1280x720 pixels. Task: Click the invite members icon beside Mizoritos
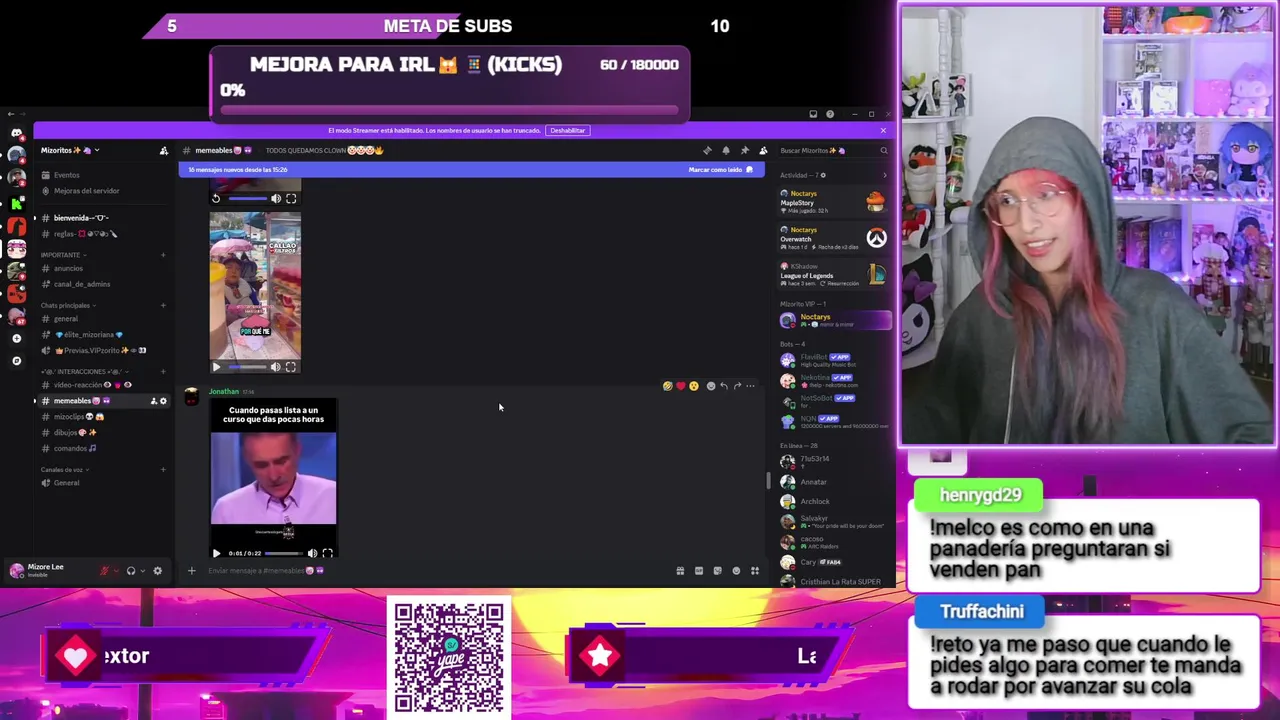pos(164,151)
